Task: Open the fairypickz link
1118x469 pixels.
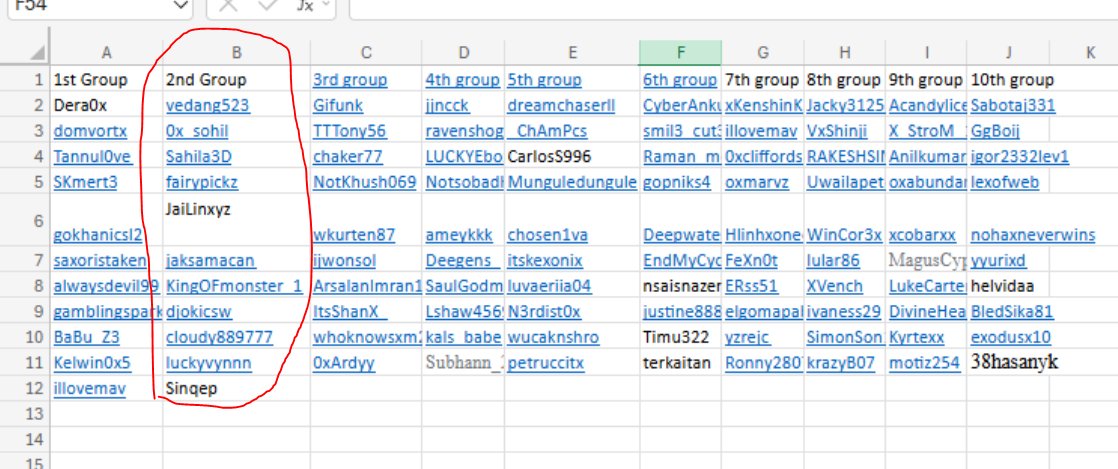Action: click(202, 182)
